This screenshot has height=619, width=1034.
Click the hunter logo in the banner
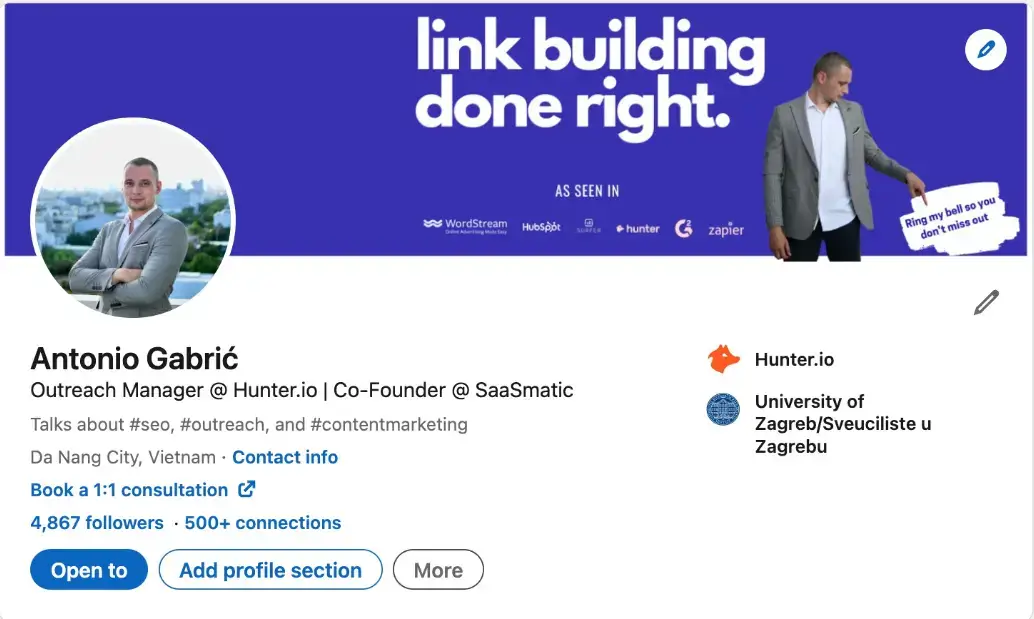tap(637, 228)
